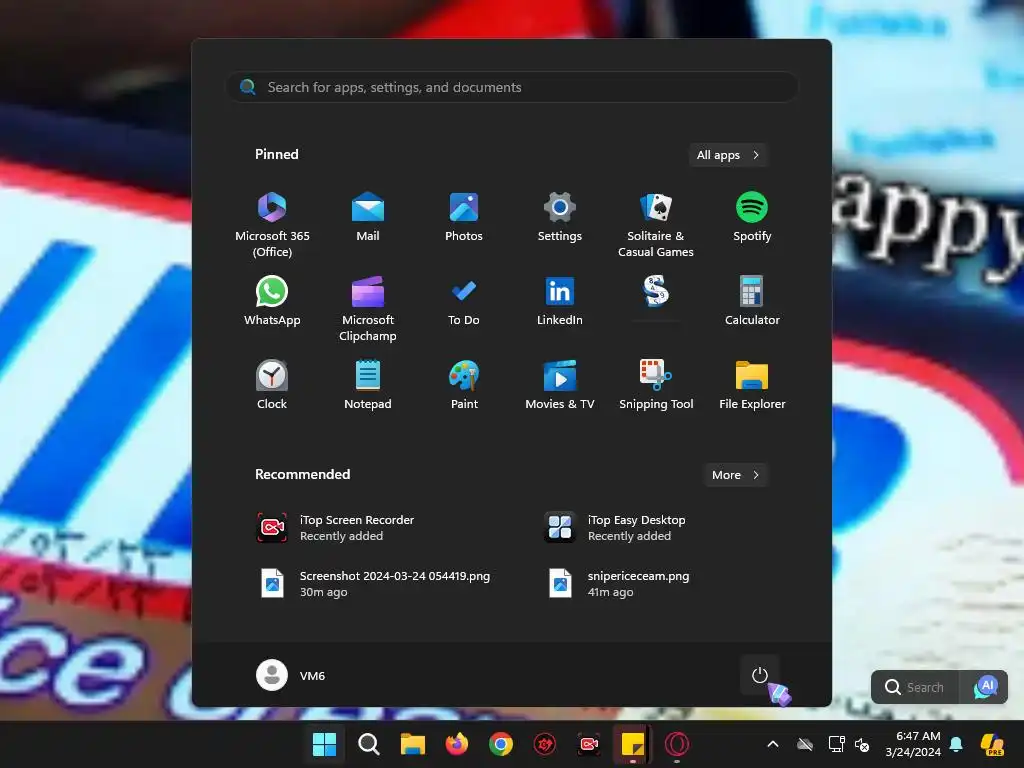Open Microsoft 365 (Office) pinned app
This screenshot has height=768, width=1024.
tap(272, 224)
